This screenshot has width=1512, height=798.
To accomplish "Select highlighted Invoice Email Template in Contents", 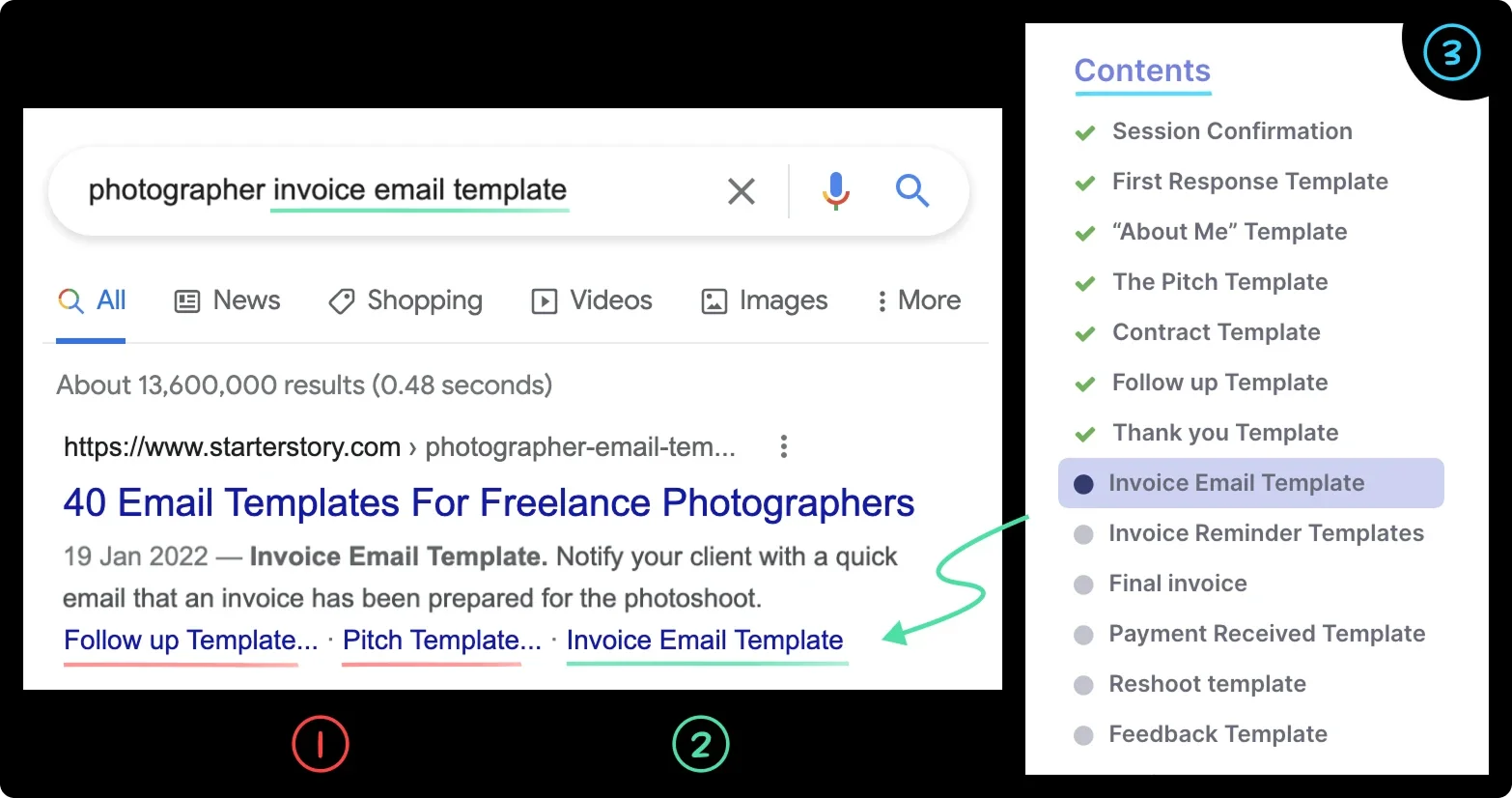I will tap(1251, 483).
